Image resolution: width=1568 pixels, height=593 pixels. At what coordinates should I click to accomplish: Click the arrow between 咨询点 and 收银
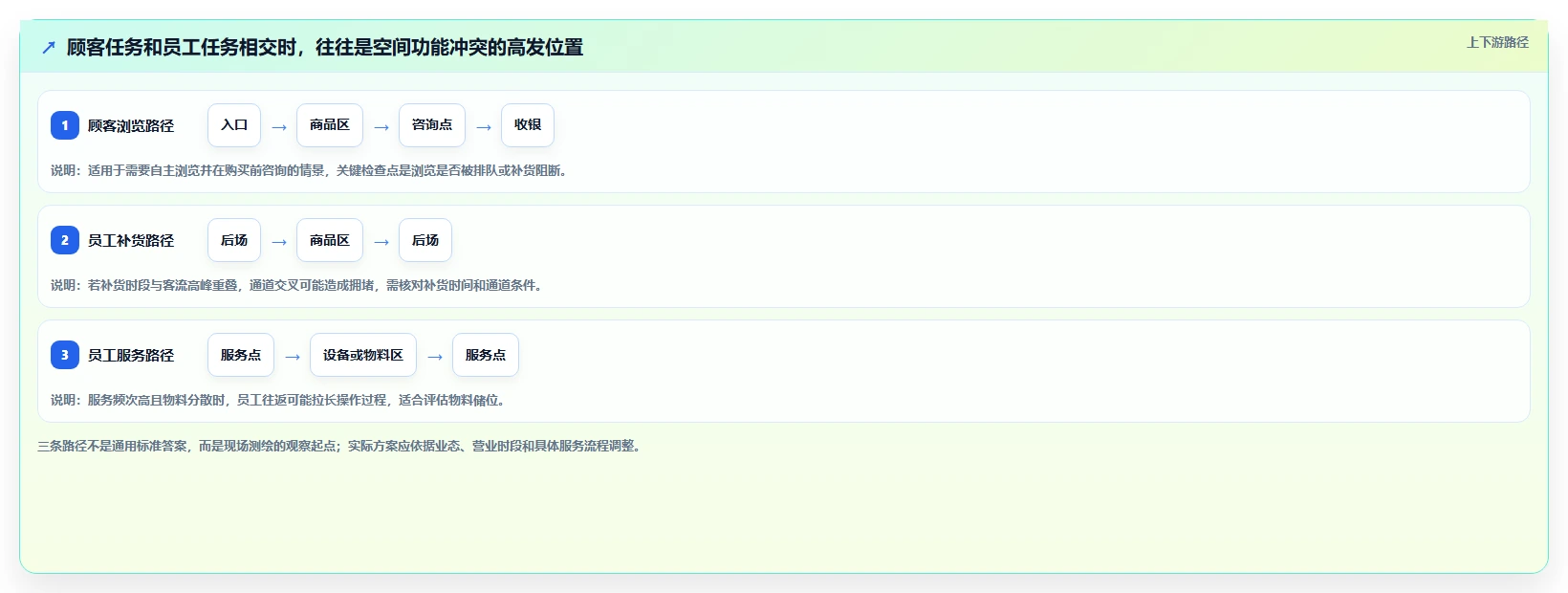(x=484, y=126)
